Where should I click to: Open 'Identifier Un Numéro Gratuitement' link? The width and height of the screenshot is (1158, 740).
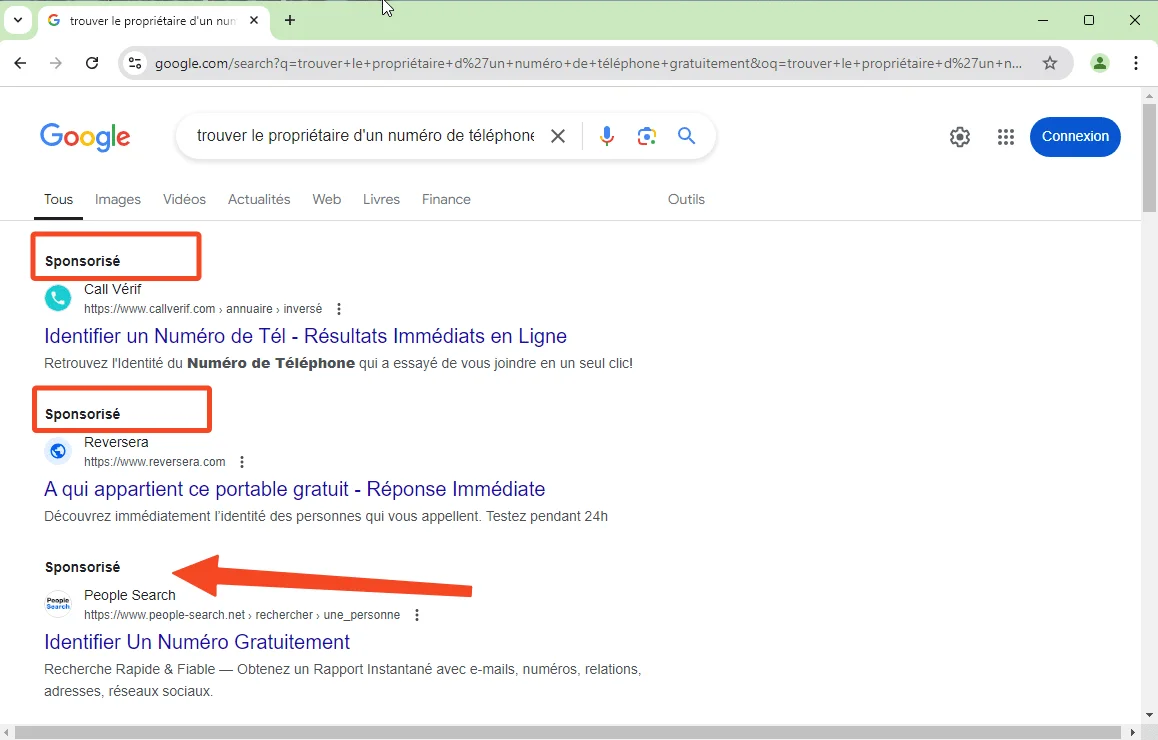[x=197, y=642]
